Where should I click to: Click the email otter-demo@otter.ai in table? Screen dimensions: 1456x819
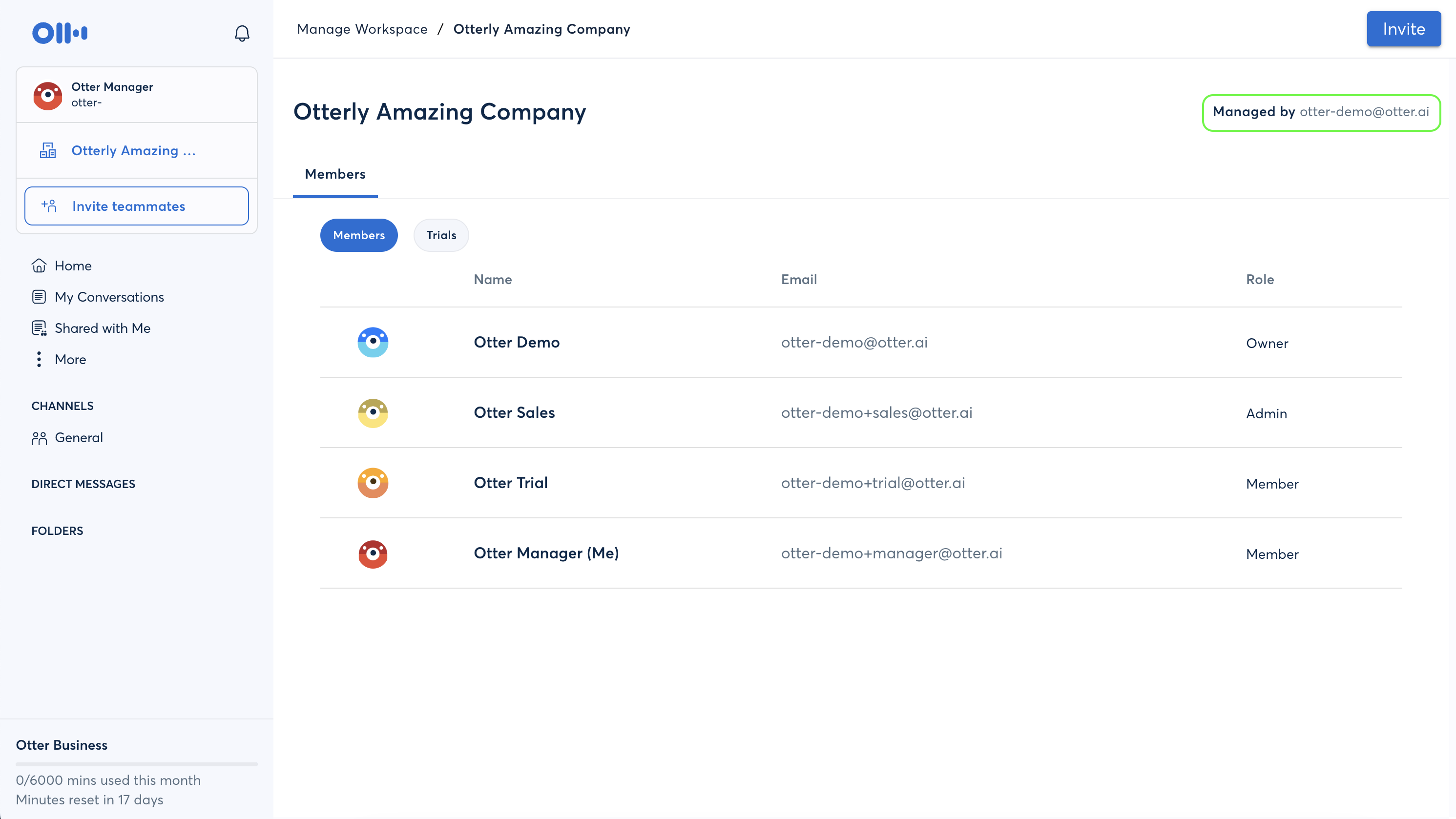(x=854, y=342)
